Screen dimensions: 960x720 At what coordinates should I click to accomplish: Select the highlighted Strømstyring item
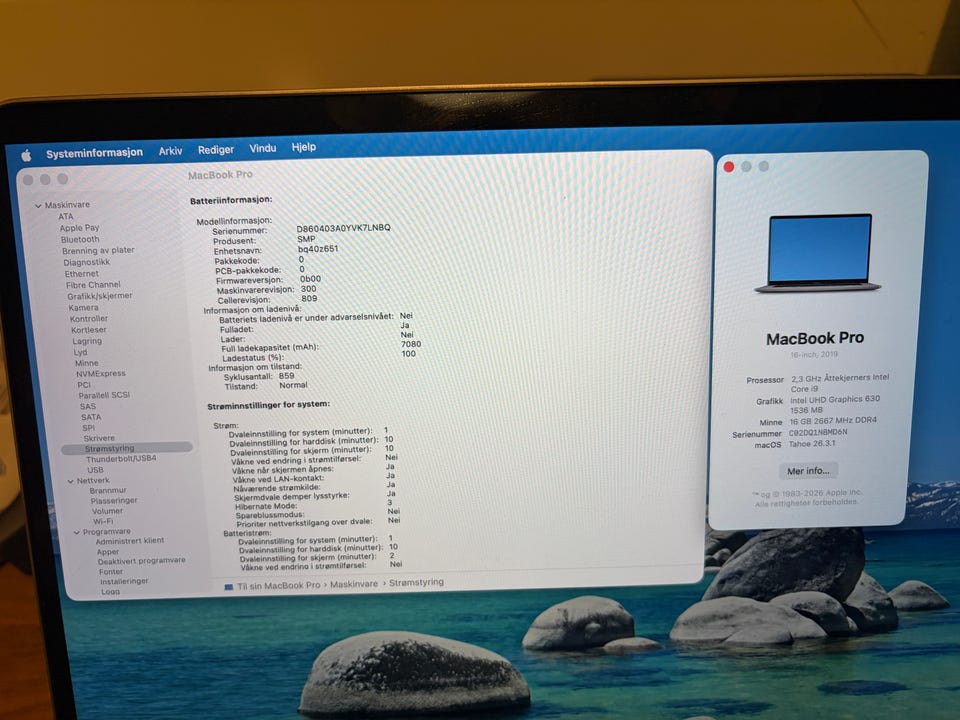coord(127,448)
